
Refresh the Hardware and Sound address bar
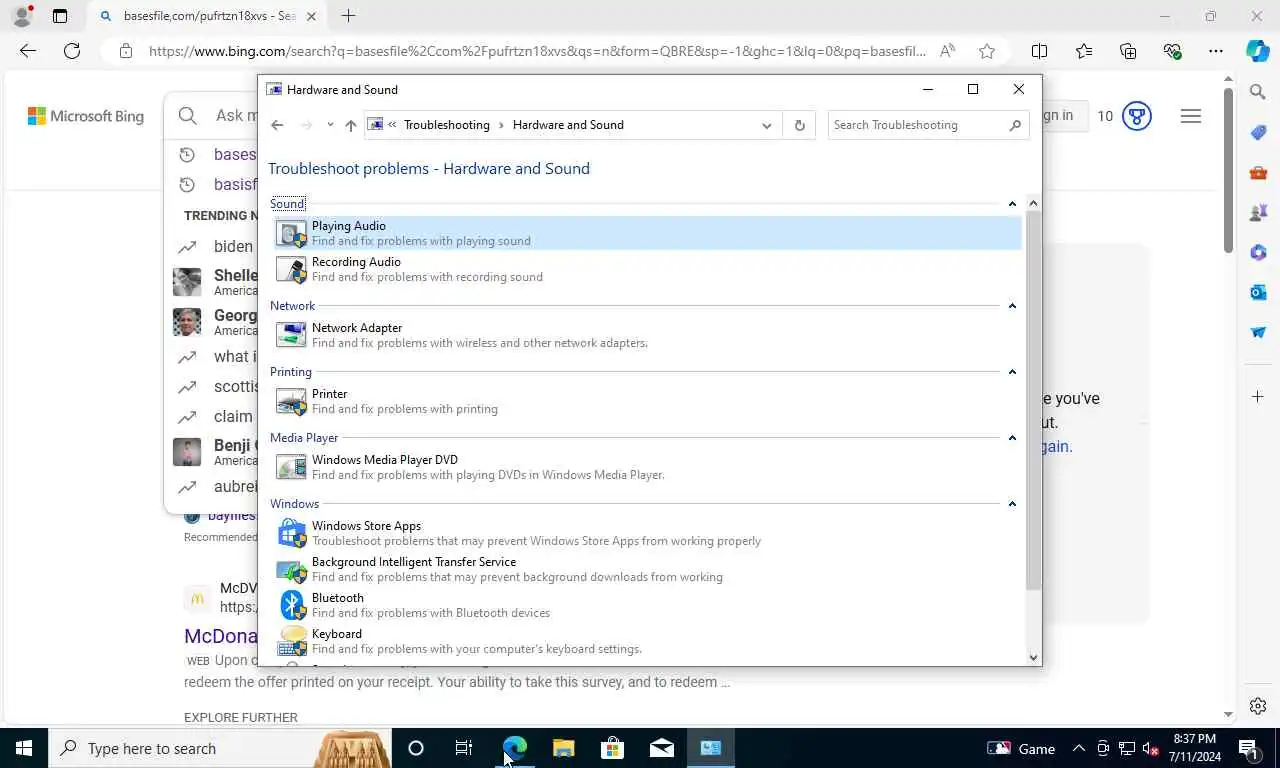799,125
